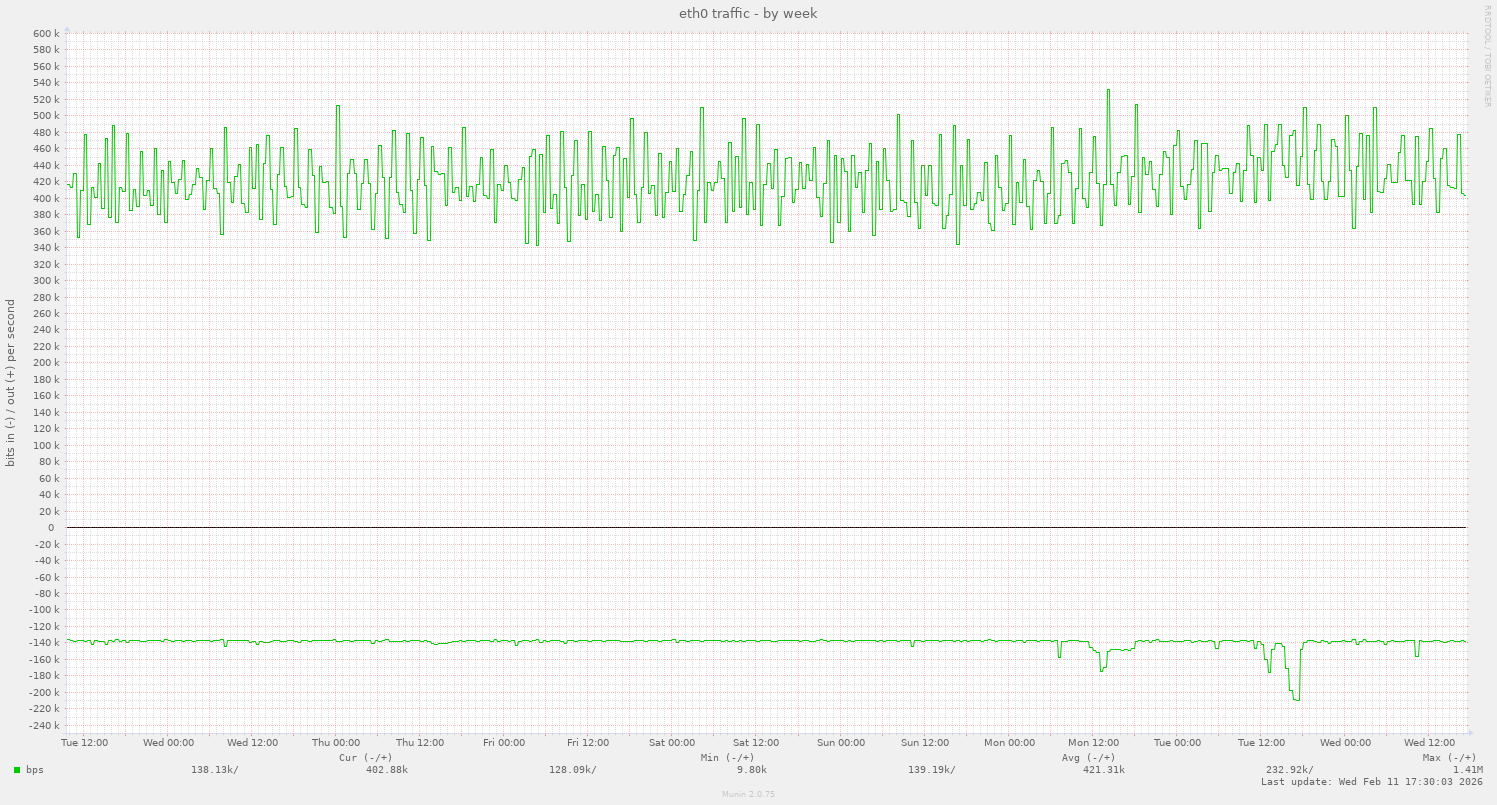This screenshot has height=805, width=1497.
Task: Select the Tue 12:00 axis label
Action: pos(84,742)
